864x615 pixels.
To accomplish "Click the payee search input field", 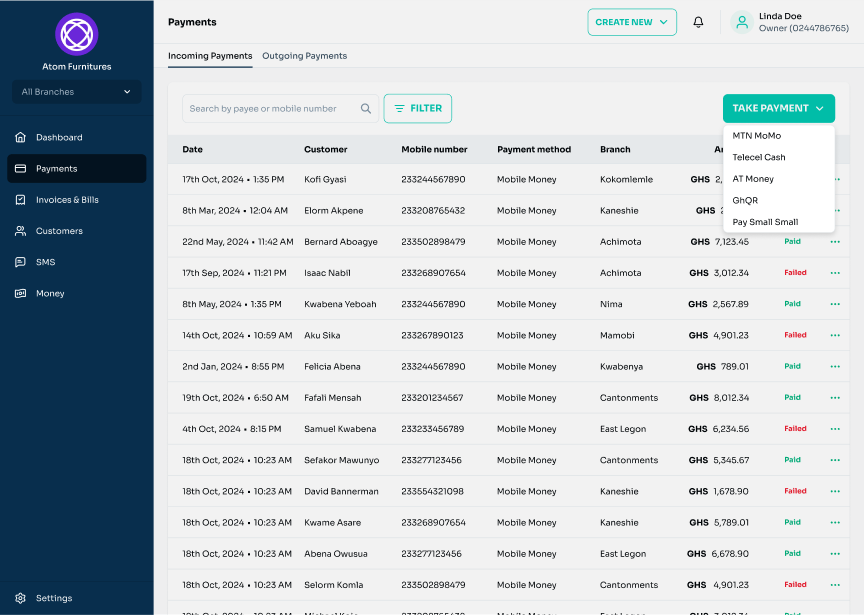I will coord(268,109).
